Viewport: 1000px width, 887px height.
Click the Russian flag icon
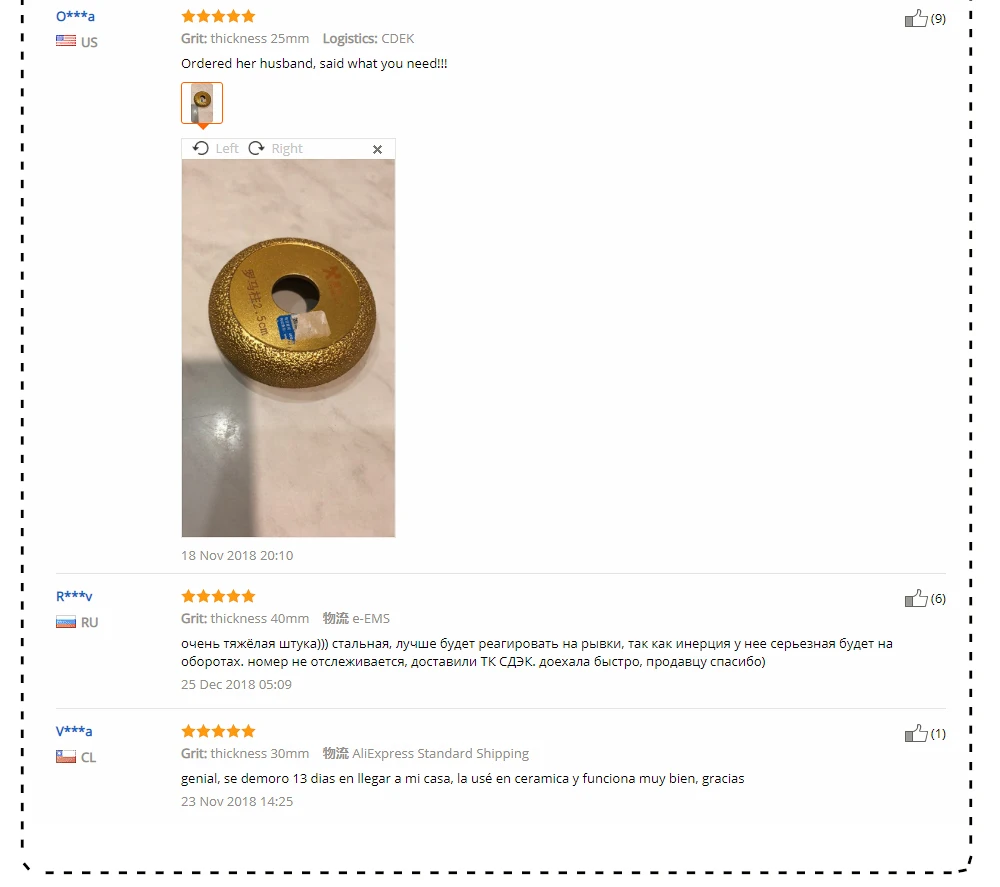coord(66,622)
